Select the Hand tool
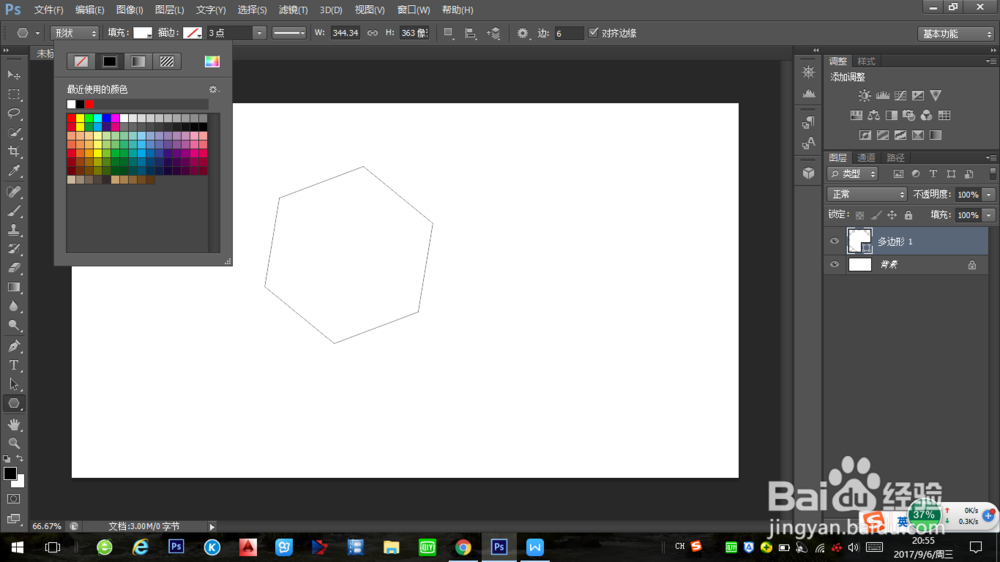The image size is (1000, 562). pyautogui.click(x=14, y=424)
